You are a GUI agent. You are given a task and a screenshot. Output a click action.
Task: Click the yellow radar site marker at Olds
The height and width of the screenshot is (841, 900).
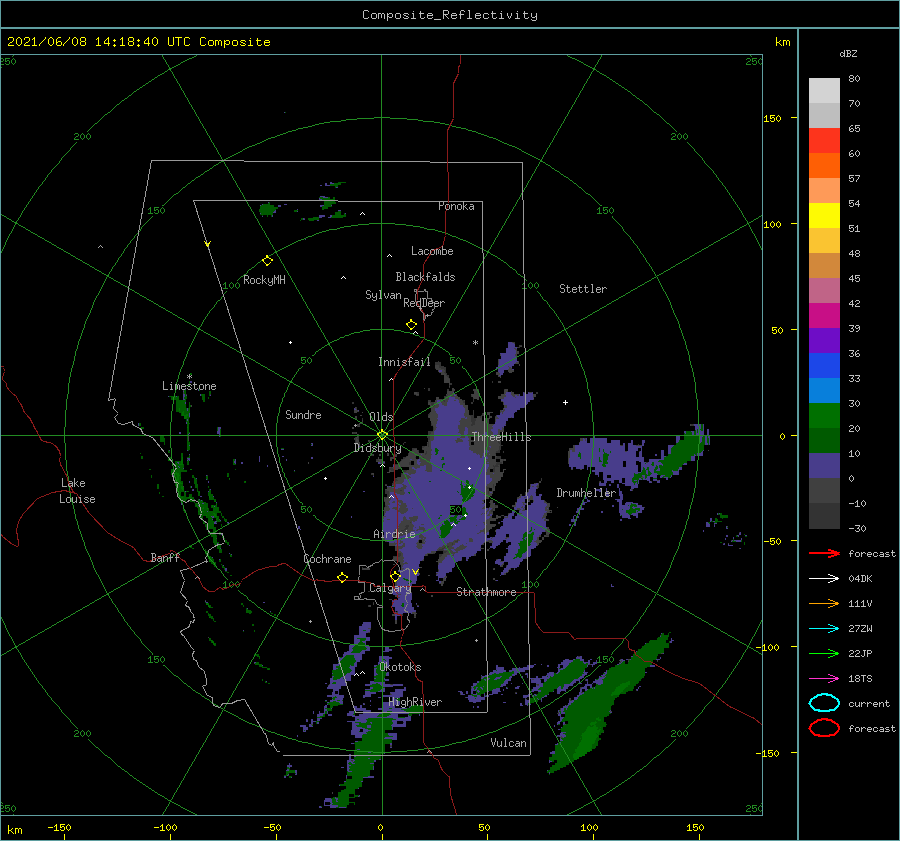pyautogui.click(x=382, y=435)
